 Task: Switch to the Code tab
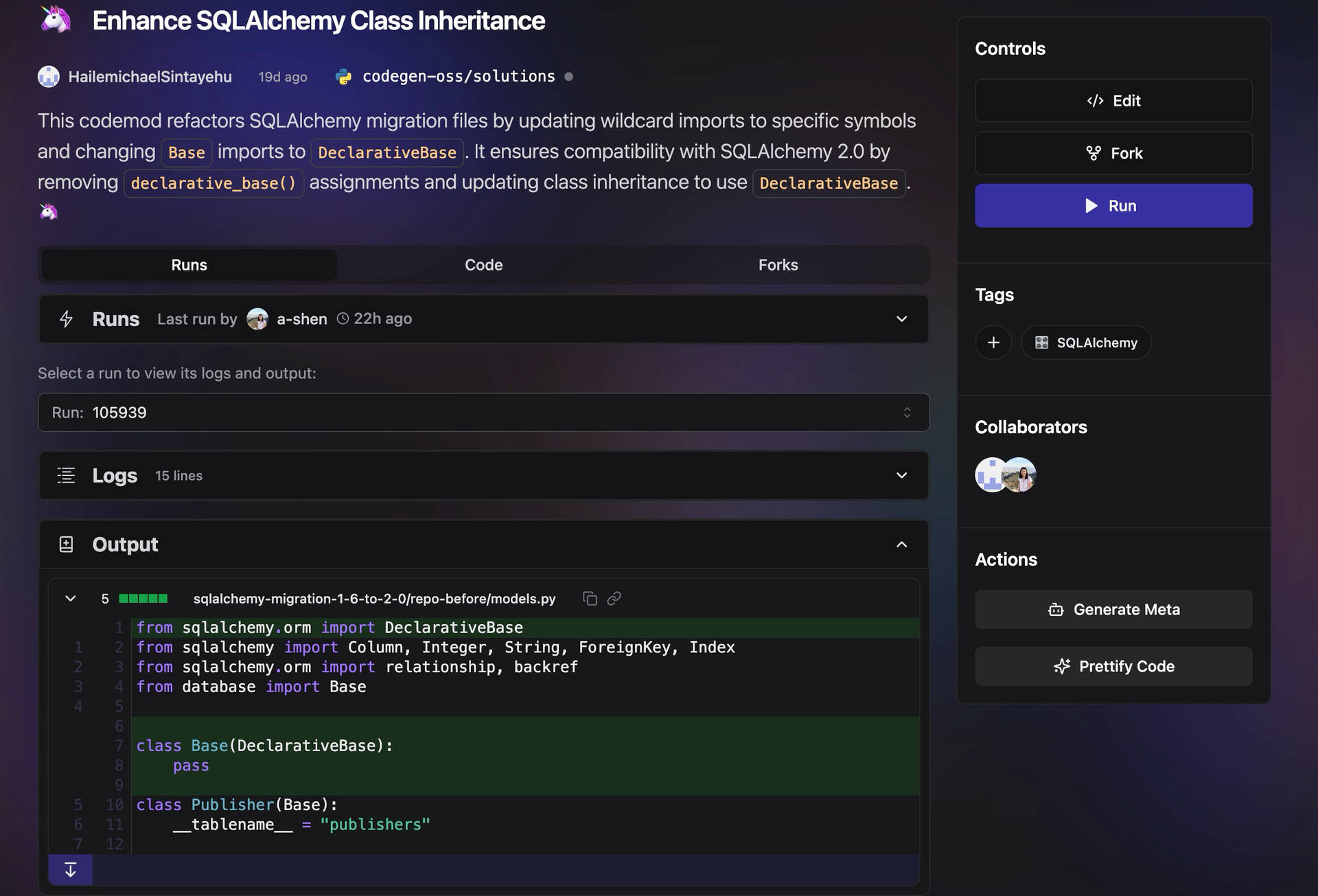click(x=483, y=265)
